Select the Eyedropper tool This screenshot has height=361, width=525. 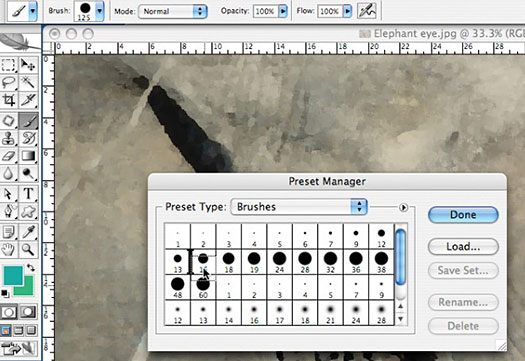pos(28,232)
